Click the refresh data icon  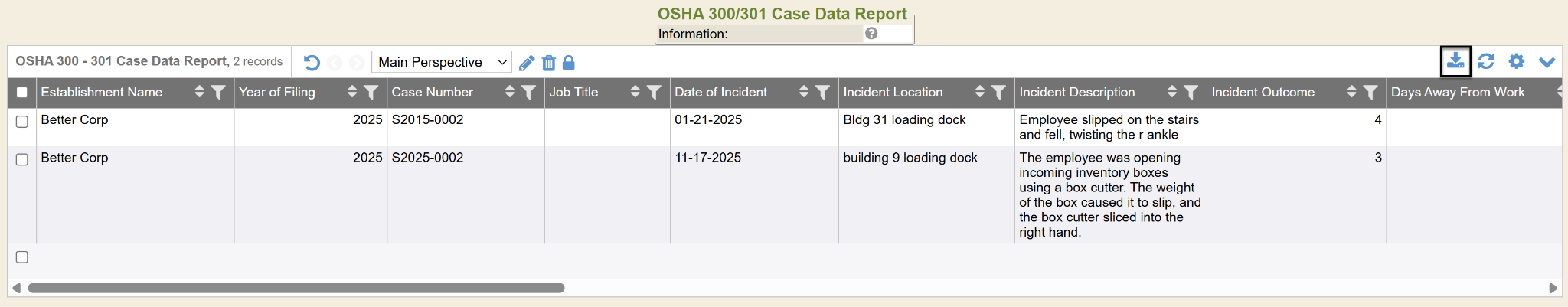[1486, 61]
